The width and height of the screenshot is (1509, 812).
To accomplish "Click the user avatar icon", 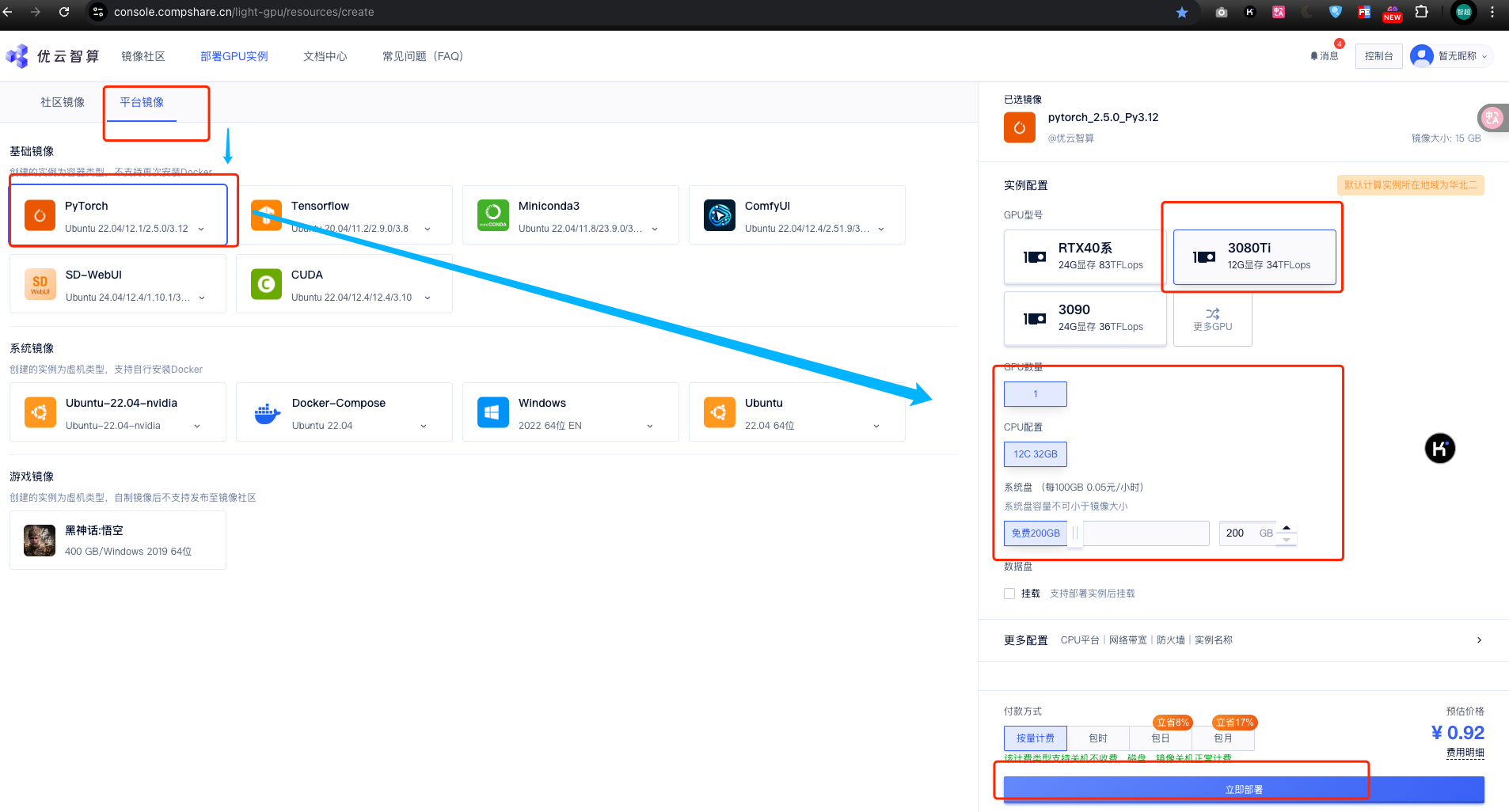I will click(x=1422, y=56).
